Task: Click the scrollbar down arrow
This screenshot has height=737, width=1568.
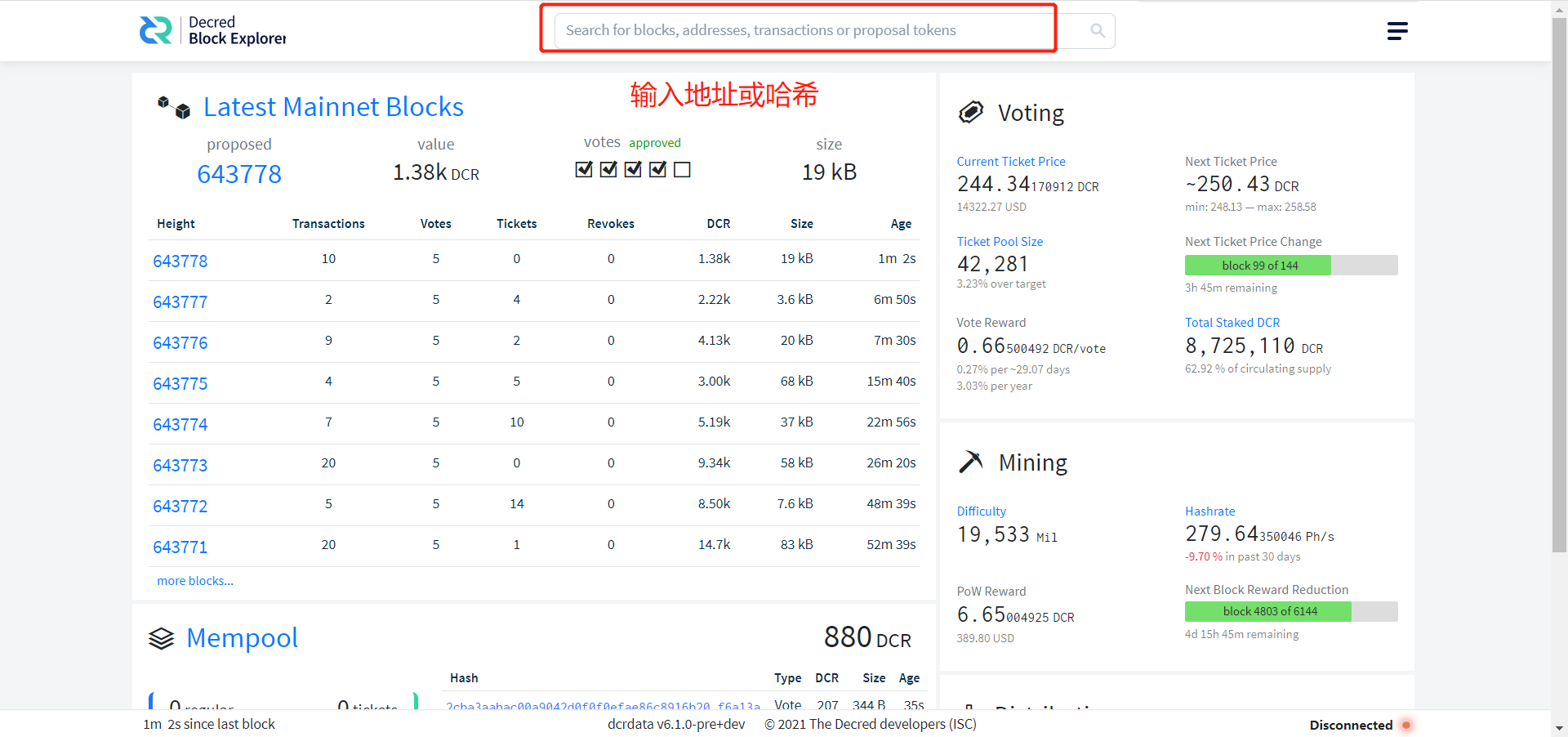Action: pyautogui.click(x=1559, y=728)
